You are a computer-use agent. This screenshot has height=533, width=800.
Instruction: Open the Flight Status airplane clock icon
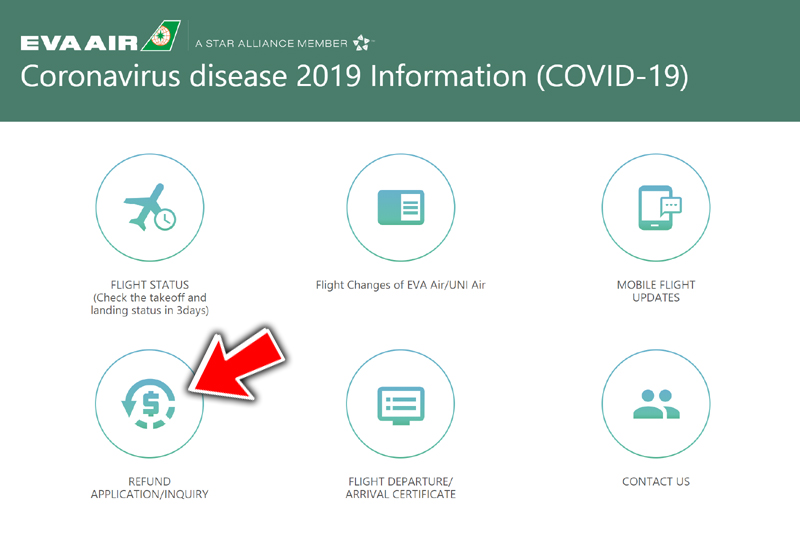coord(149,208)
